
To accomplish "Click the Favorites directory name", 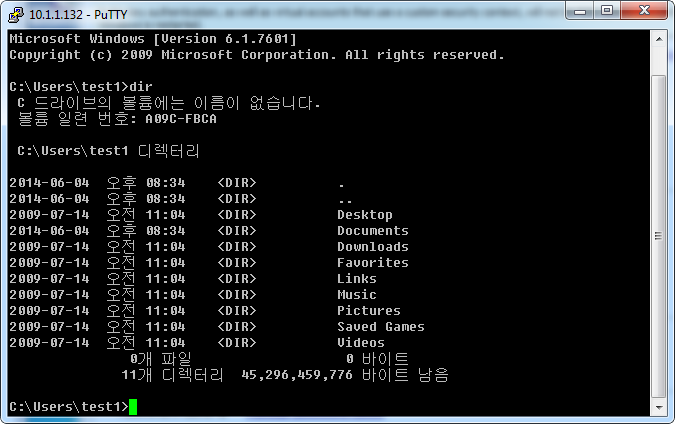I will [373, 263].
